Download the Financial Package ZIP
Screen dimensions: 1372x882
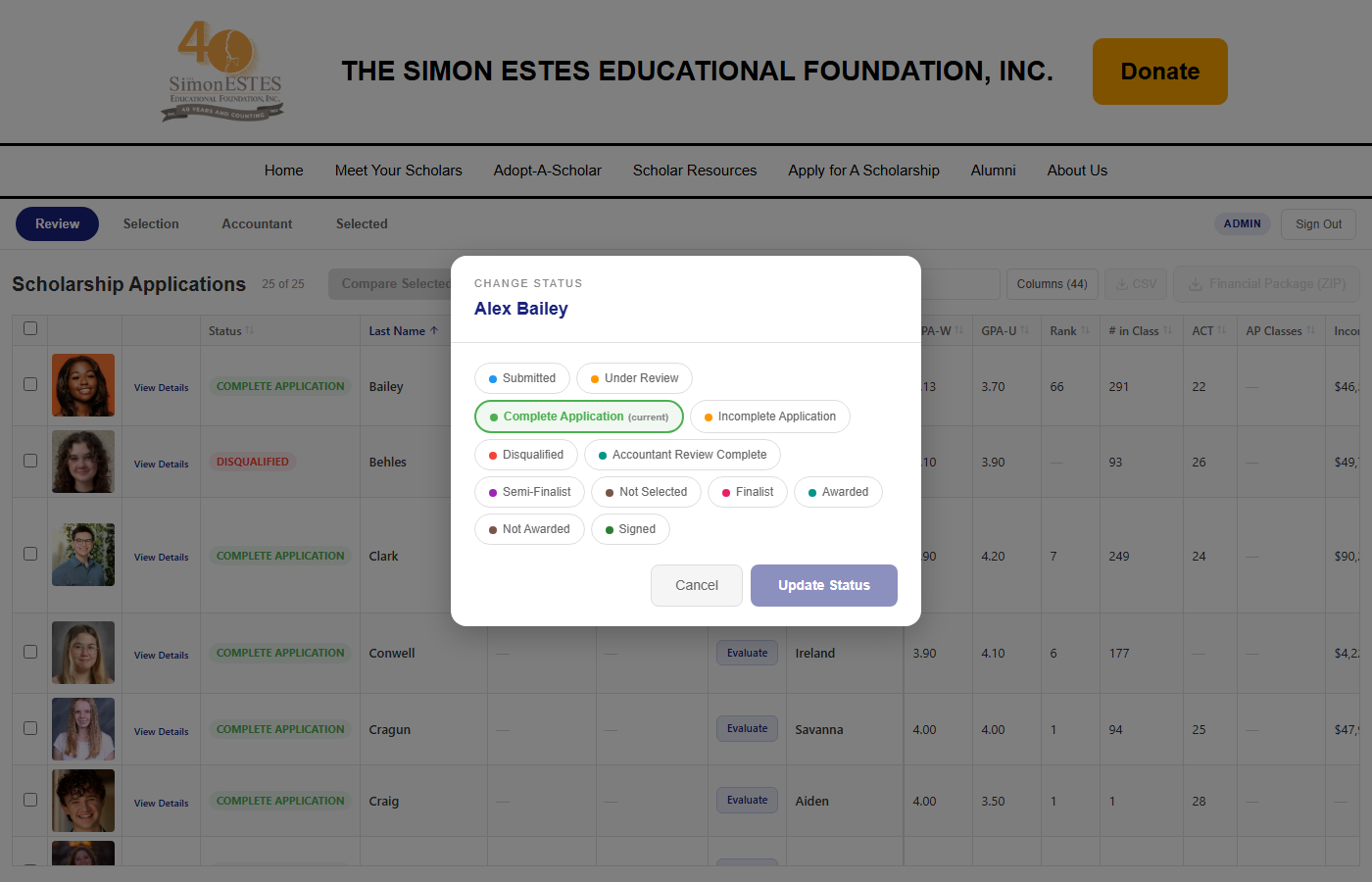click(x=1265, y=284)
